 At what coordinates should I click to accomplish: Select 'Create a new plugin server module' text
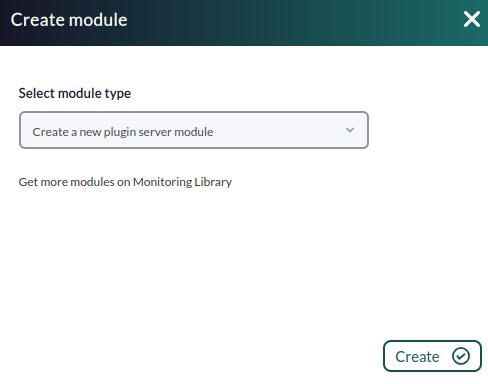(123, 132)
